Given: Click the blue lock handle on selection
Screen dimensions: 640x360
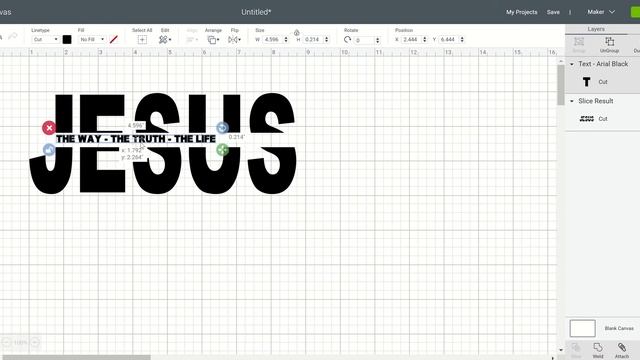Looking at the screenshot, I should pos(49,150).
